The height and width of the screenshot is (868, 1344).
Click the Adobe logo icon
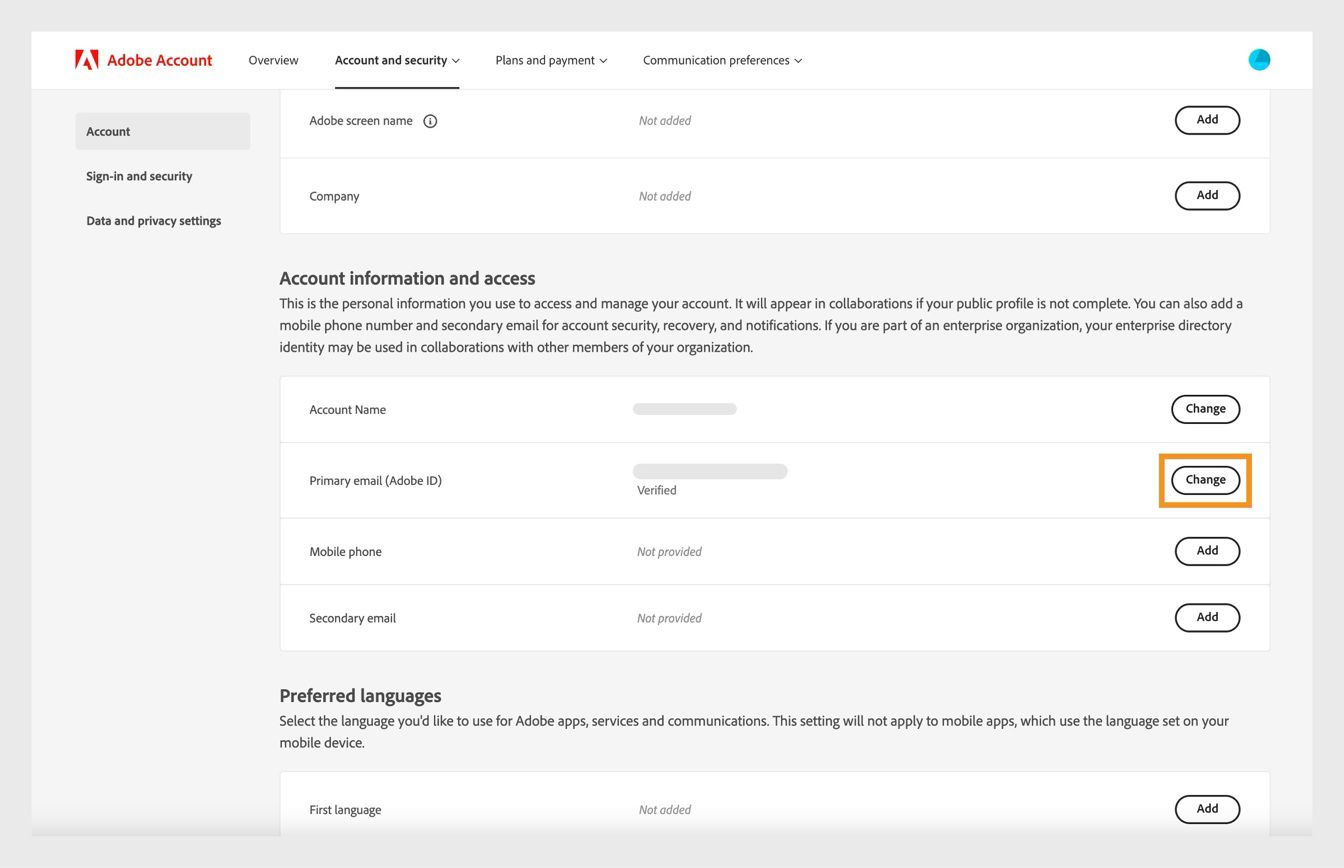tap(87, 59)
